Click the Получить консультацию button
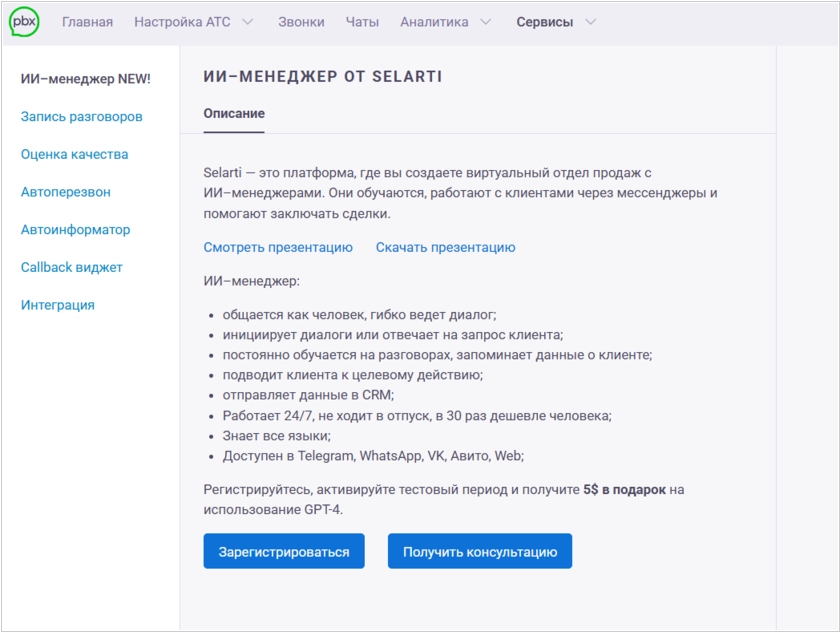The width and height of the screenshot is (840, 632). pos(480,551)
